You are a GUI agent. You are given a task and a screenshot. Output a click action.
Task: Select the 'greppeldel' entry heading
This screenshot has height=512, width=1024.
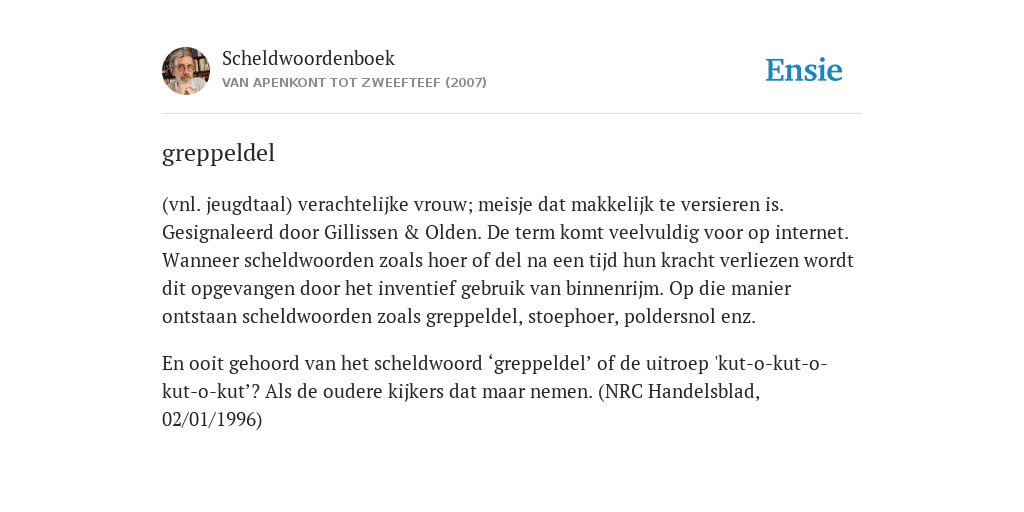click(x=218, y=154)
